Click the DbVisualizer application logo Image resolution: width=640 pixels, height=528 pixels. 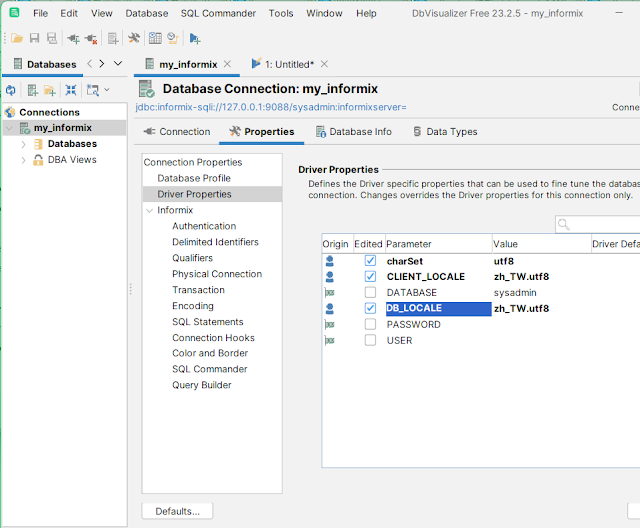click(14, 13)
